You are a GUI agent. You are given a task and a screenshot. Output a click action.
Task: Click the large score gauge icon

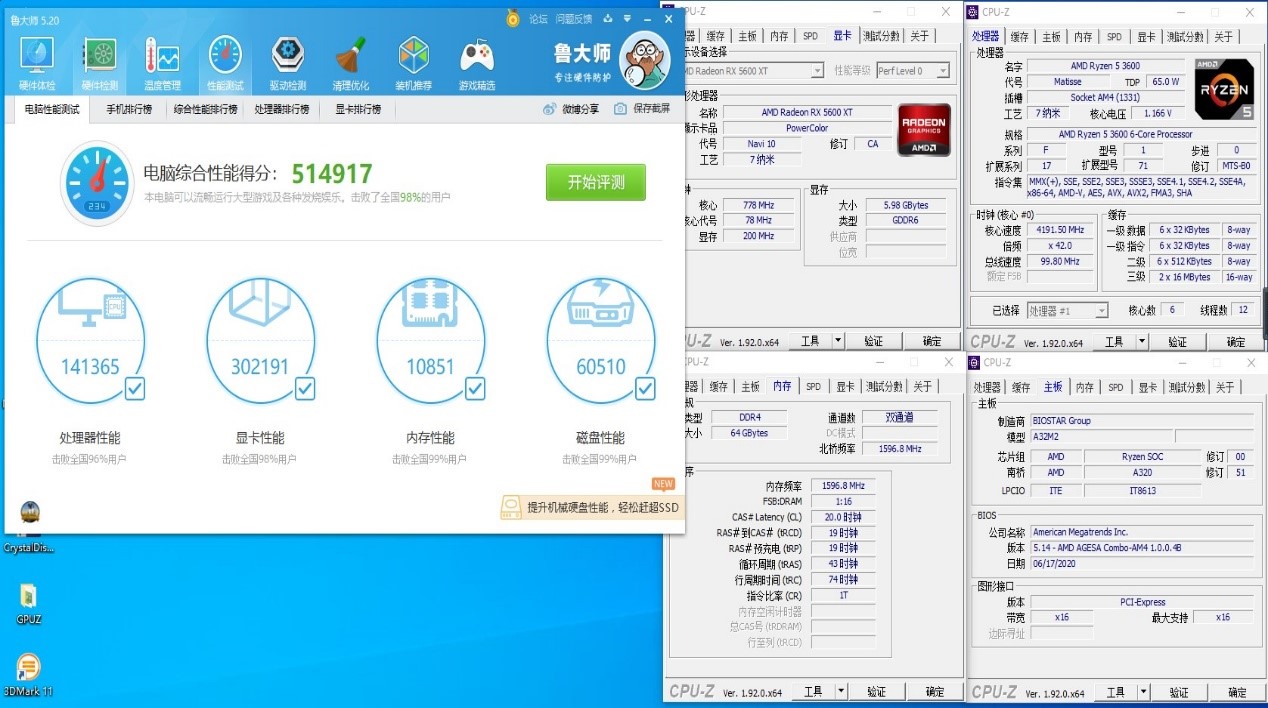point(97,183)
